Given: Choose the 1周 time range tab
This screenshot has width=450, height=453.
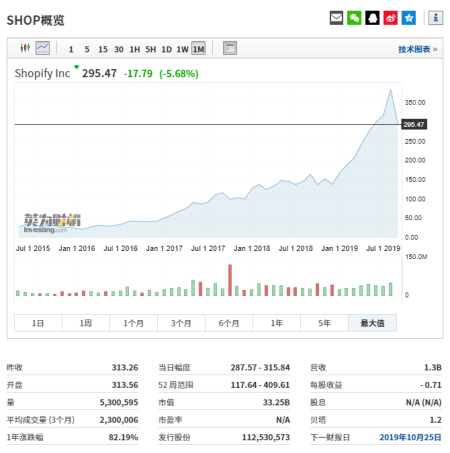Looking at the screenshot, I should tap(86, 323).
